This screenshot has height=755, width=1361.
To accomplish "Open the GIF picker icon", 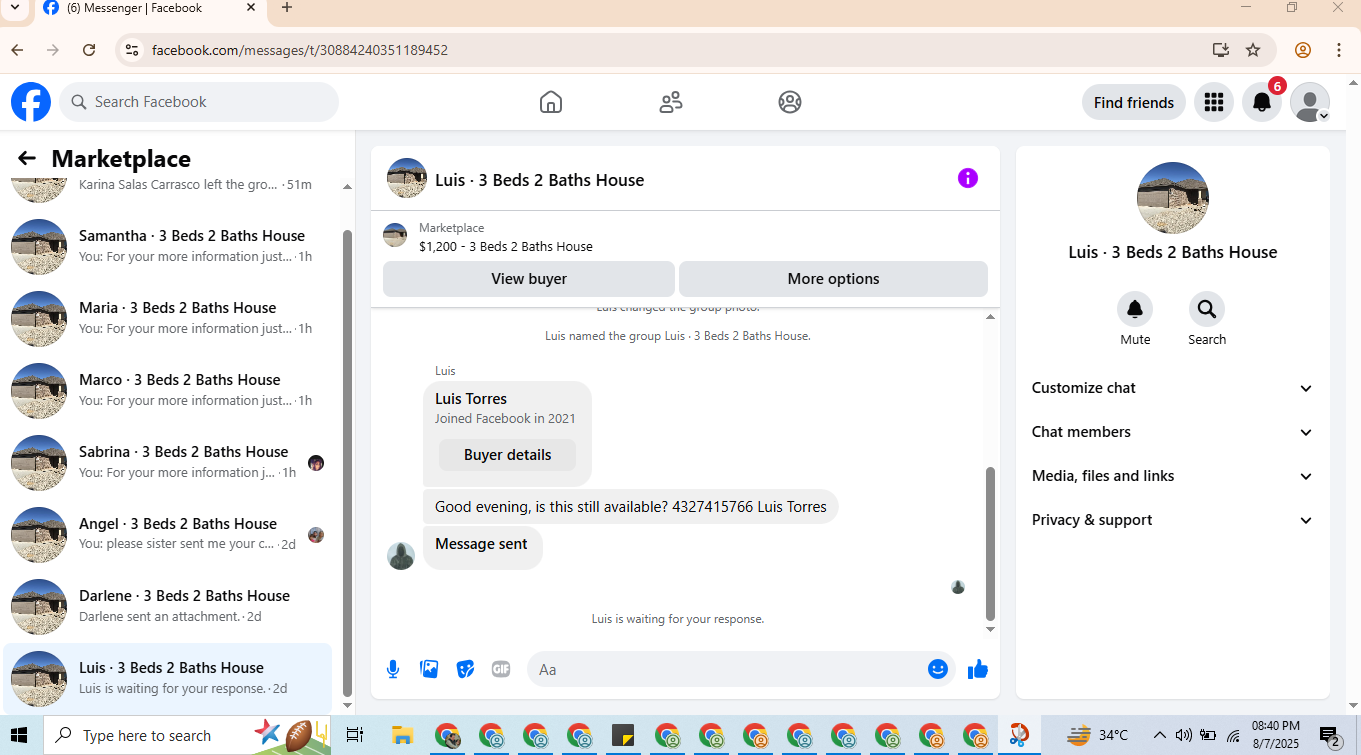I will [501, 669].
